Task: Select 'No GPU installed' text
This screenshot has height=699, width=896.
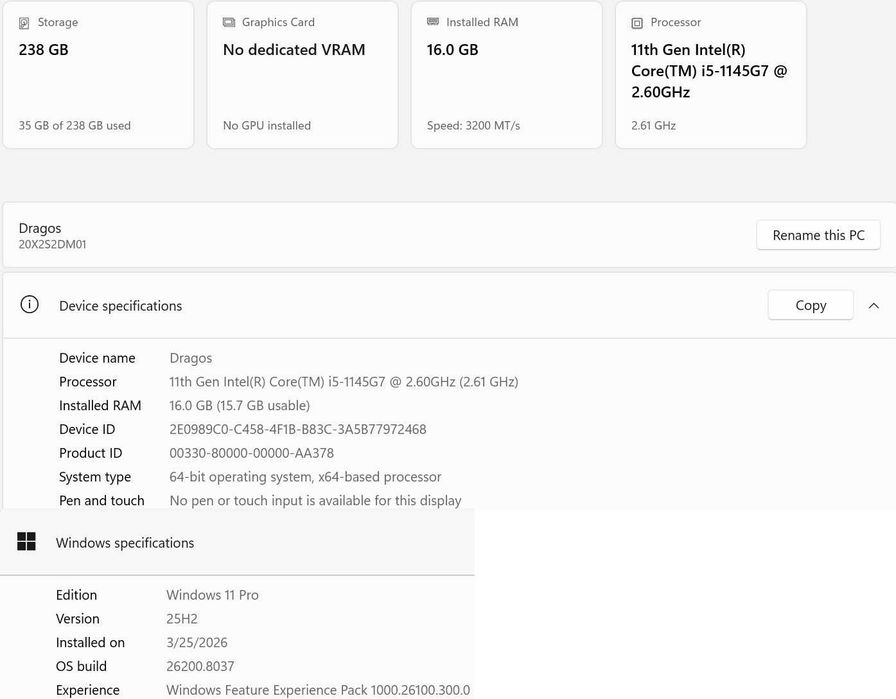Action: click(x=267, y=125)
